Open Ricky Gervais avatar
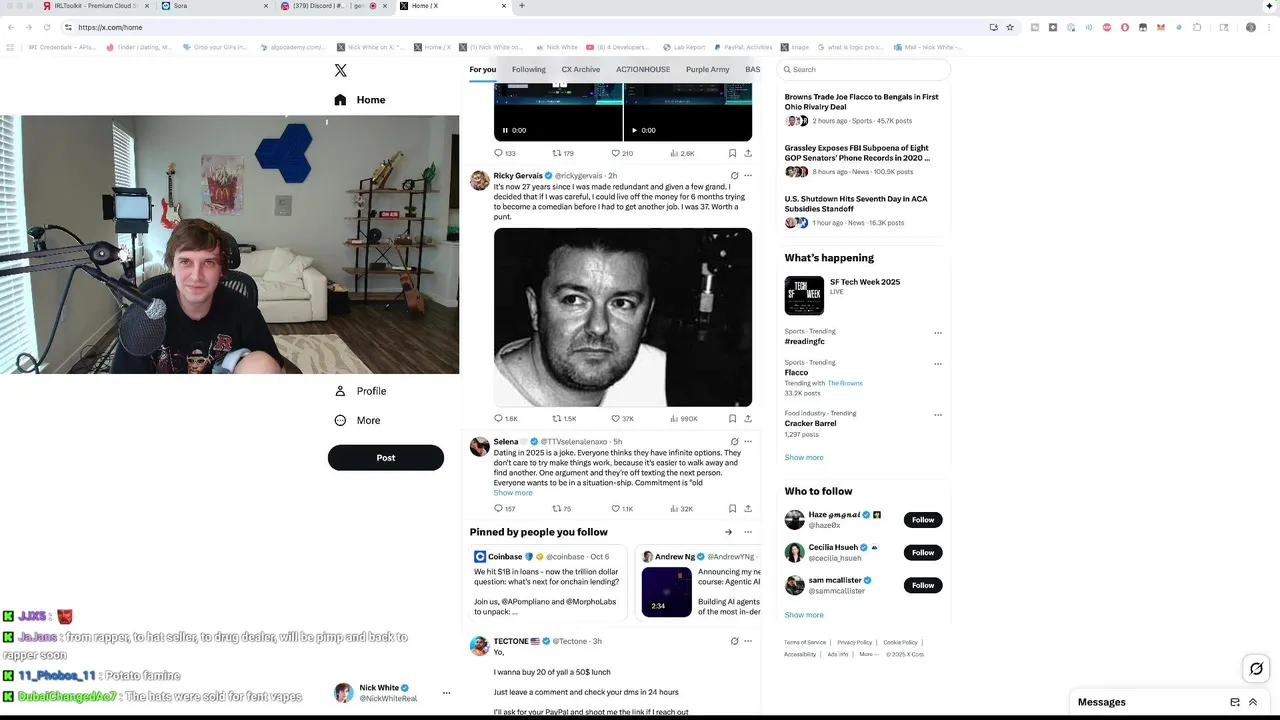Screen dimensions: 1280x720 tap(480, 180)
